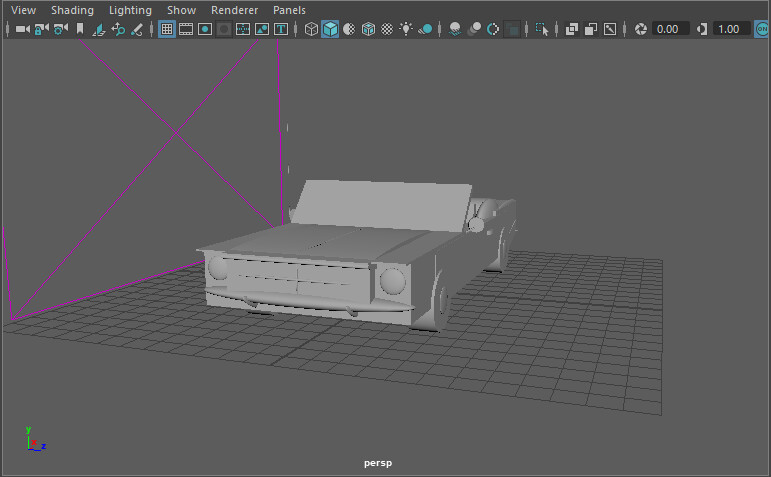
Task: Enable Wireframe on Shaded icon
Action: tap(368, 29)
